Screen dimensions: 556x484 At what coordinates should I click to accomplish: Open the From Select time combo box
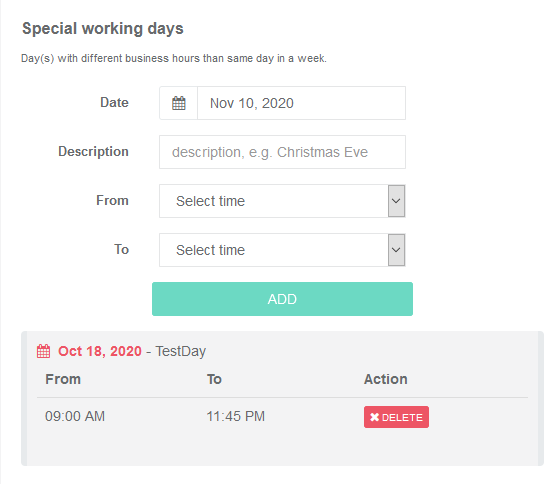282,201
